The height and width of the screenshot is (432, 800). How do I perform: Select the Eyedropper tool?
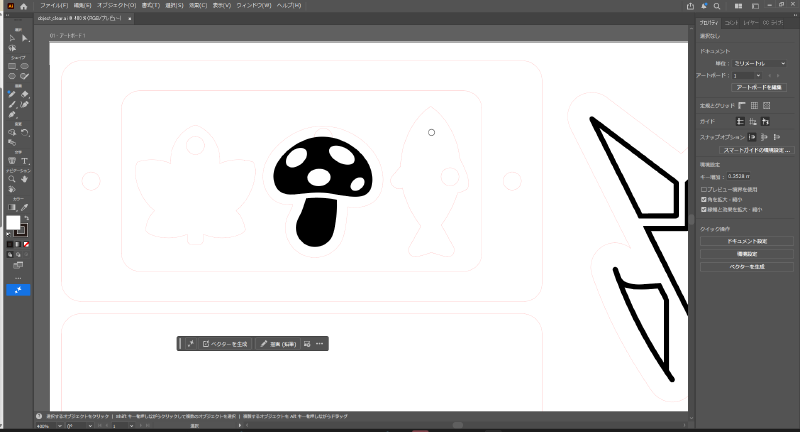pos(24,208)
